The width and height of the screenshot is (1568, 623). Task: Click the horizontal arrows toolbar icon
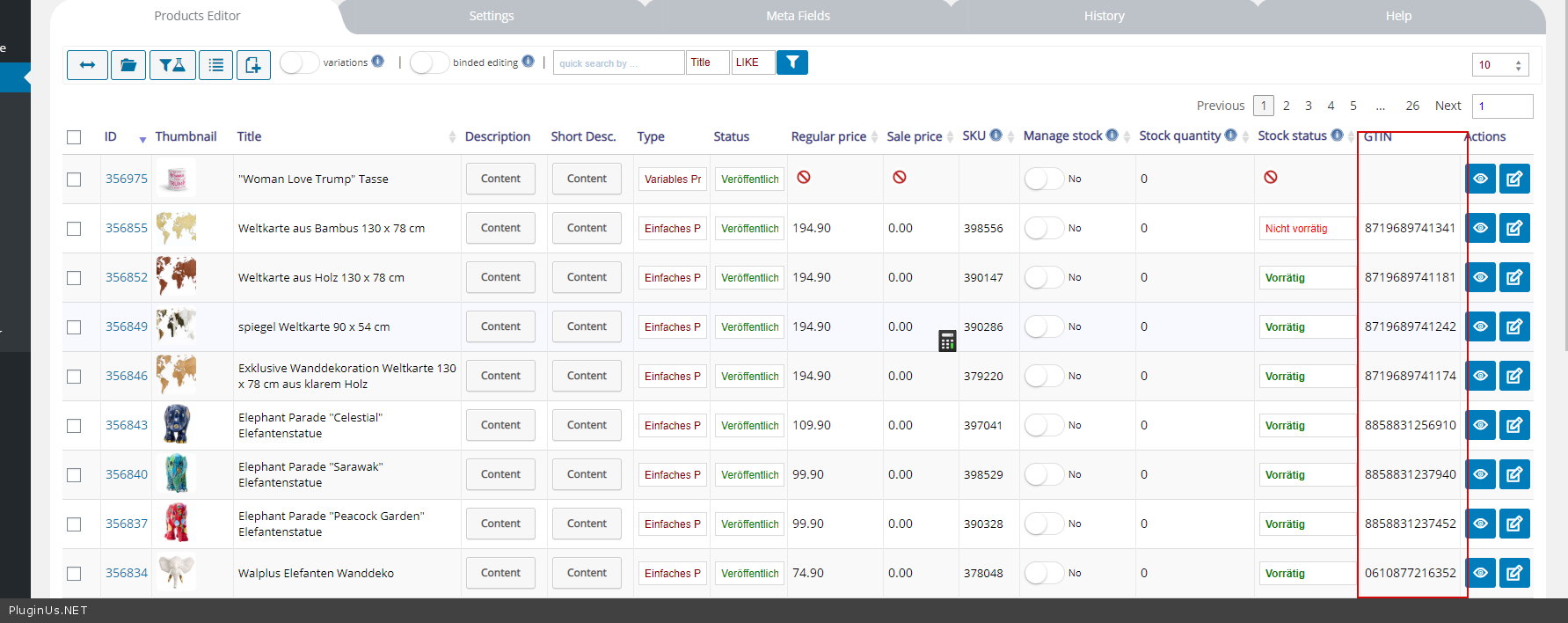tap(87, 65)
